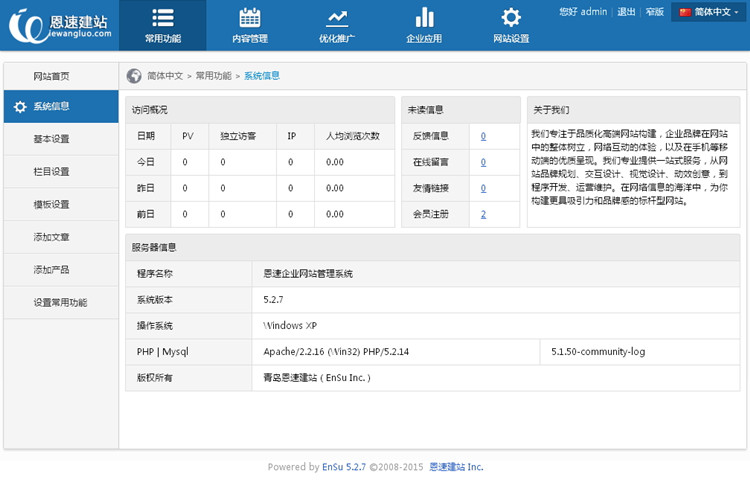Open 设置常用功能 in sidebar
This screenshot has width=750, height=485.
61,303
